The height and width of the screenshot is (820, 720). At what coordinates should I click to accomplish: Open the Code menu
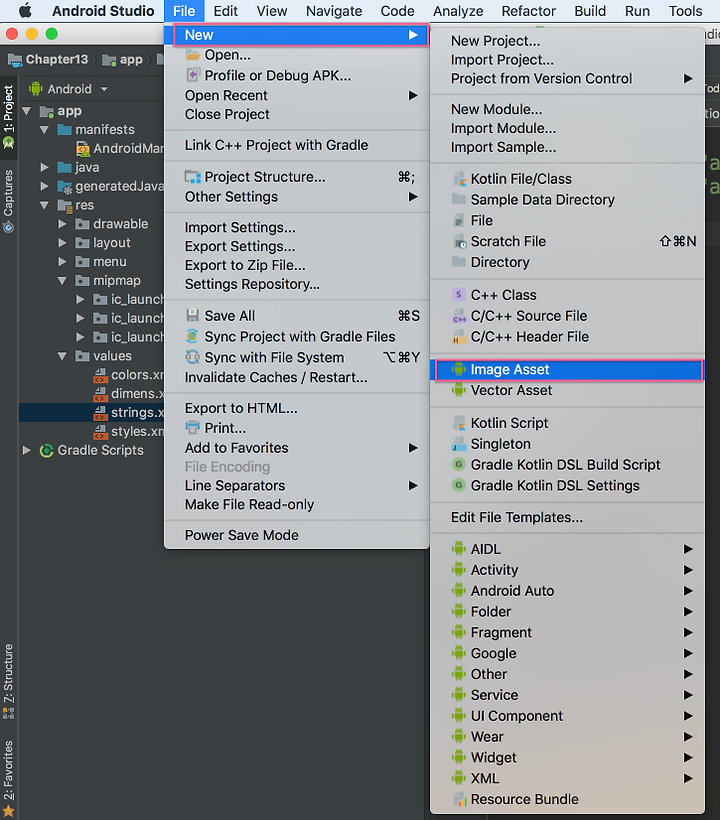click(x=397, y=10)
